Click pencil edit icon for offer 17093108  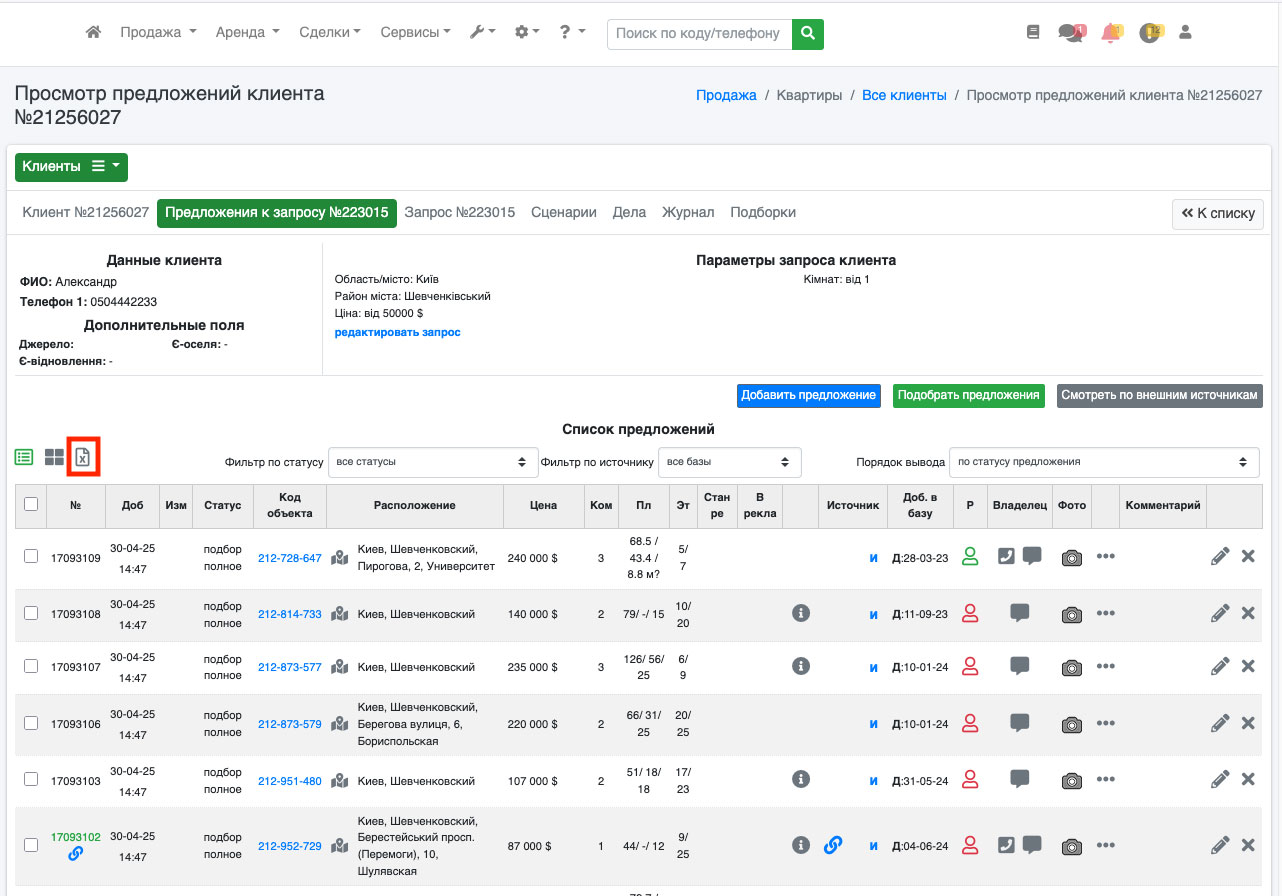(x=1219, y=614)
